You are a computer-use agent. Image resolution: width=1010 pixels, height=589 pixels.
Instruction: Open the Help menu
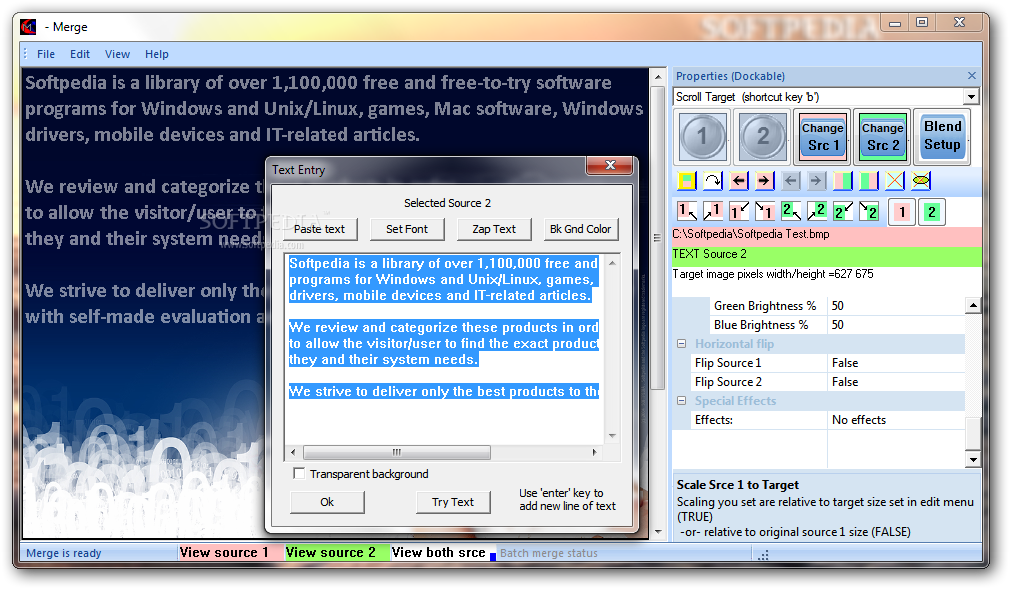[157, 54]
